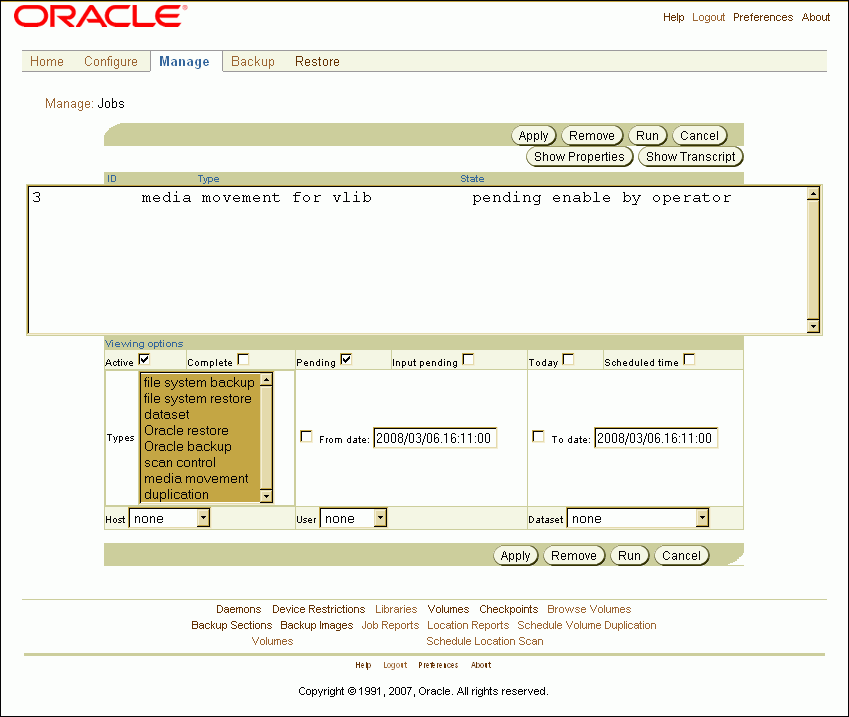Open Browse Volumes link
This screenshot has width=849, height=717.
click(x=589, y=609)
